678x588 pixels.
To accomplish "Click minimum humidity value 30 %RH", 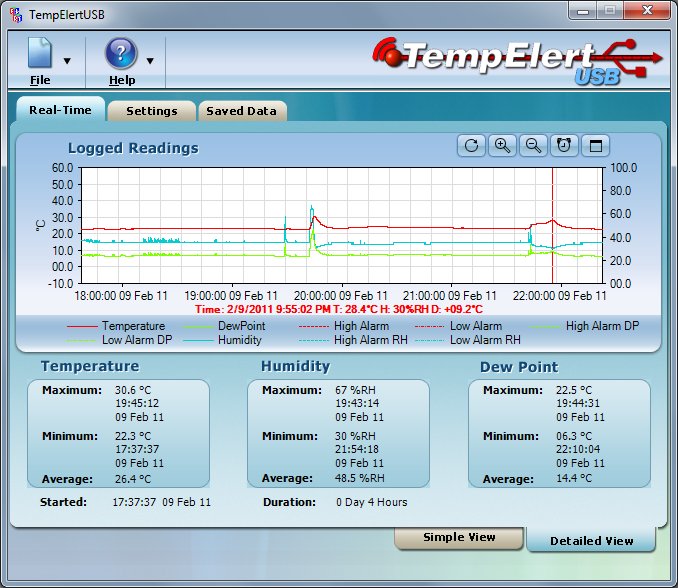I will point(355,436).
